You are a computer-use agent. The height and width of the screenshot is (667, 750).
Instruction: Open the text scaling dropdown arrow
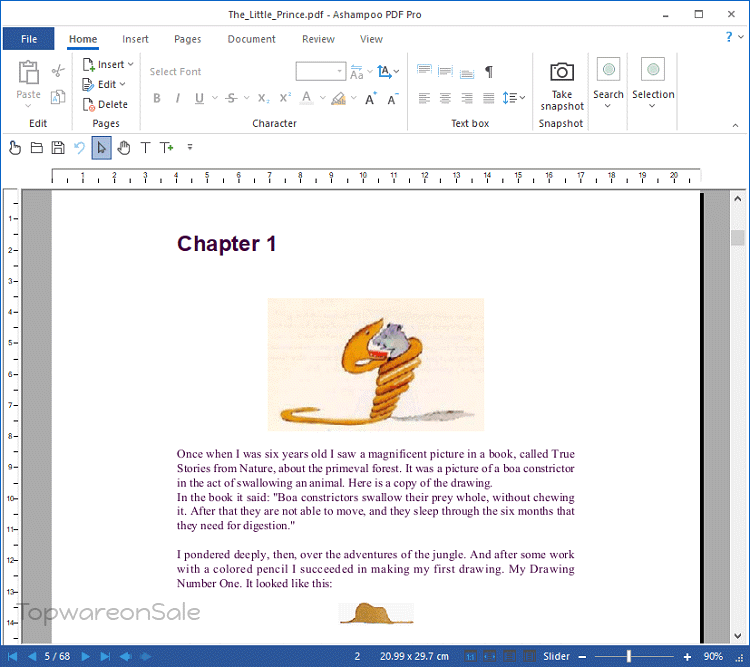tap(397, 72)
